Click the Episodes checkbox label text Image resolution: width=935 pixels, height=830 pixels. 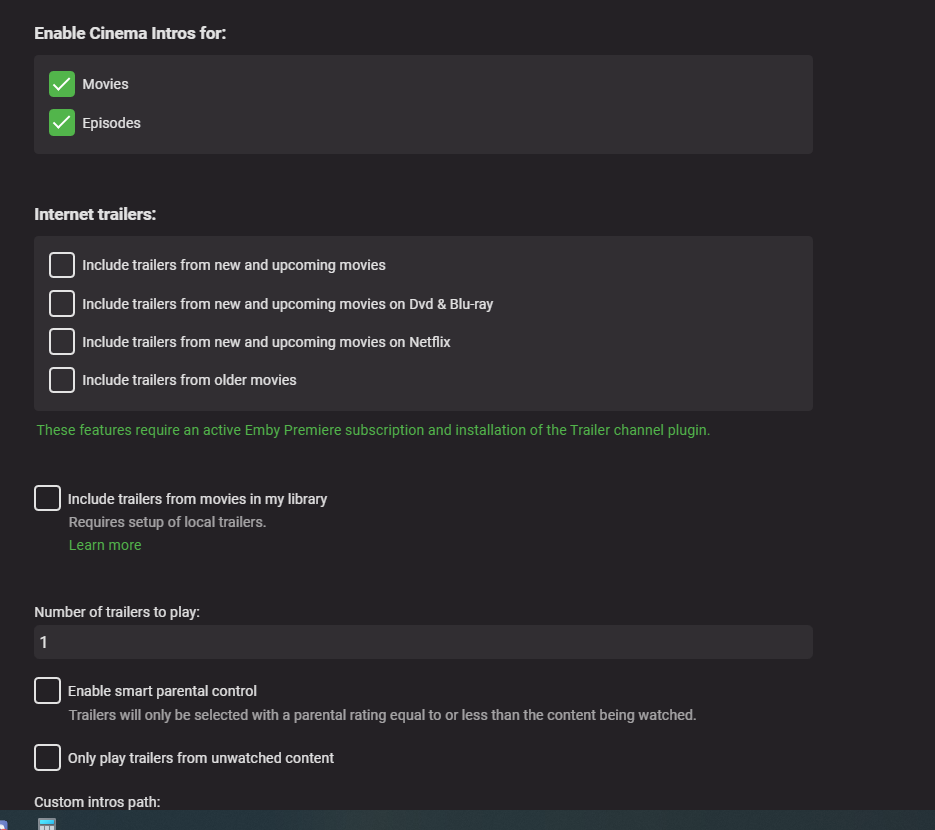click(111, 123)
